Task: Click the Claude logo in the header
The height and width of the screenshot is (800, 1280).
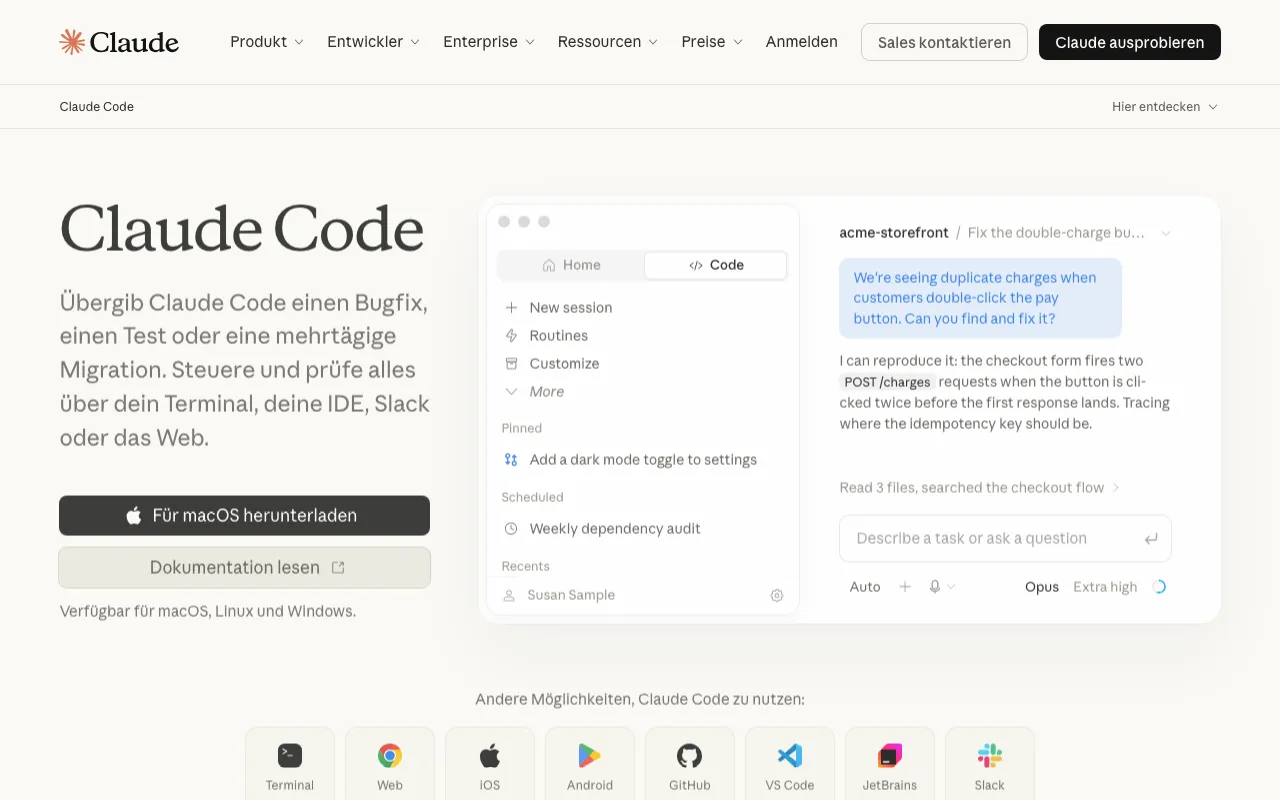Action: [119, 42]
